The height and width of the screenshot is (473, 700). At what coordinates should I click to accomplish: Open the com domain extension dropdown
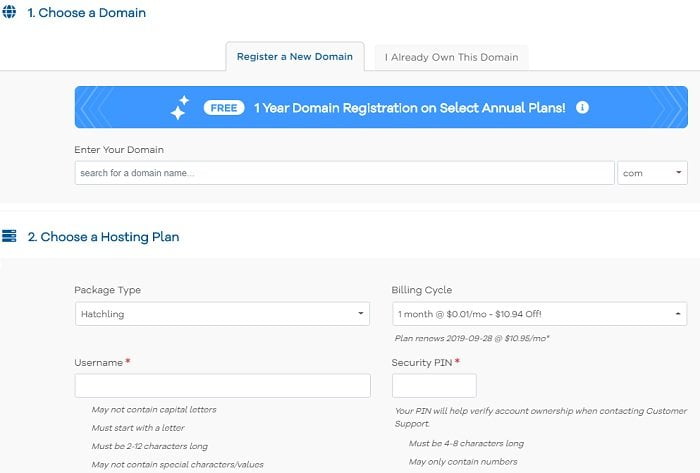point(652,173)
